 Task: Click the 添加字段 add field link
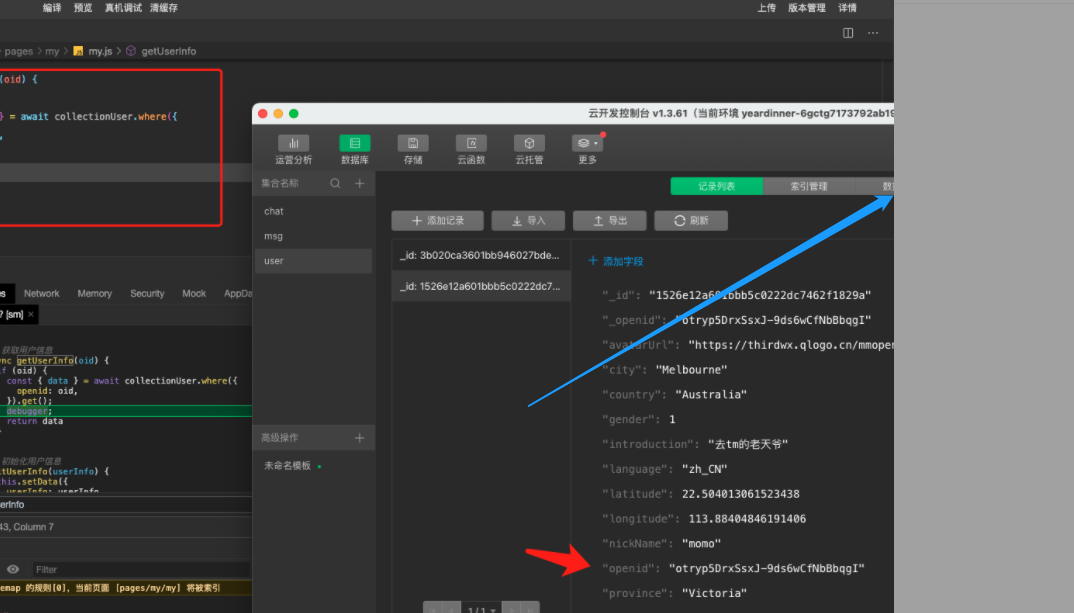(616, 261)
